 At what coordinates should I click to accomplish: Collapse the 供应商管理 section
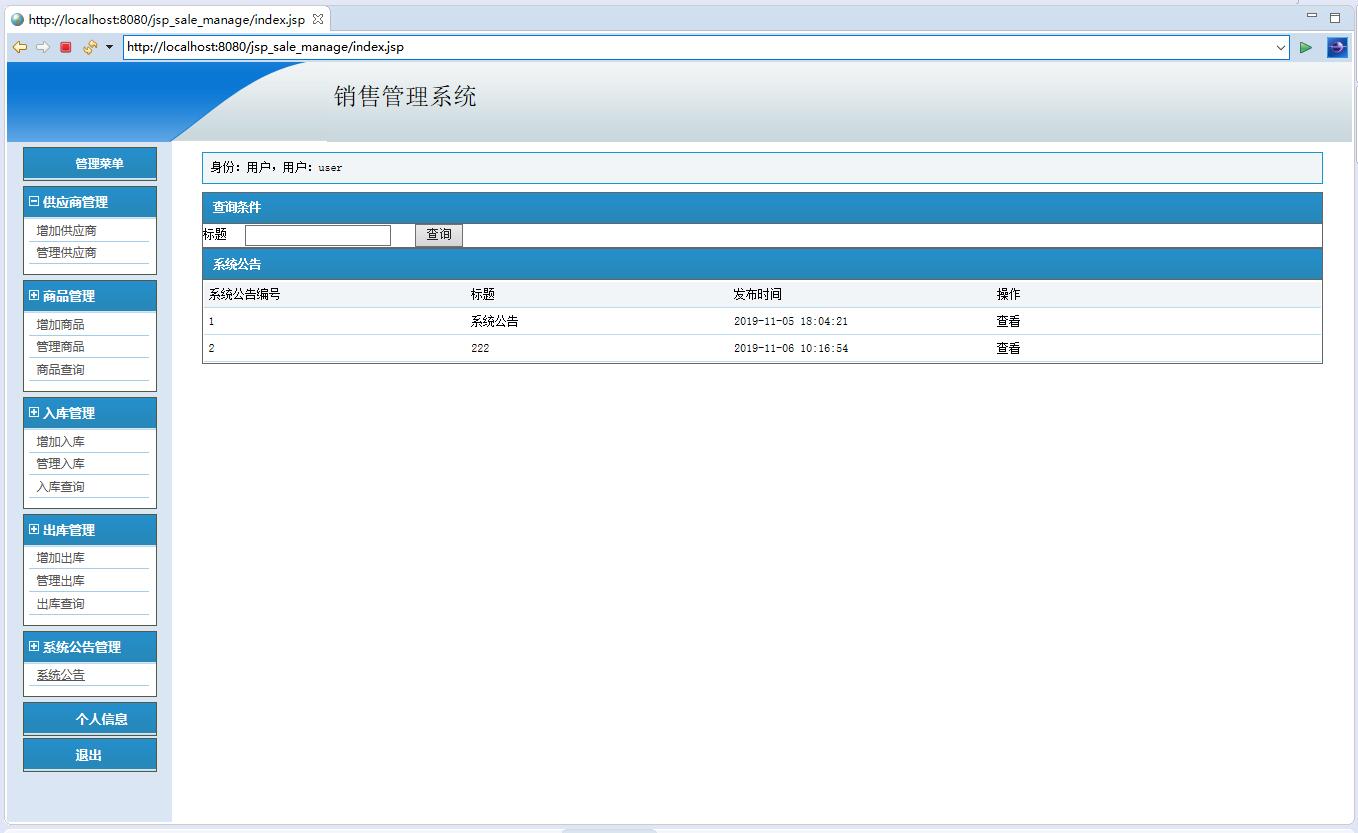[x=34, y=201]
